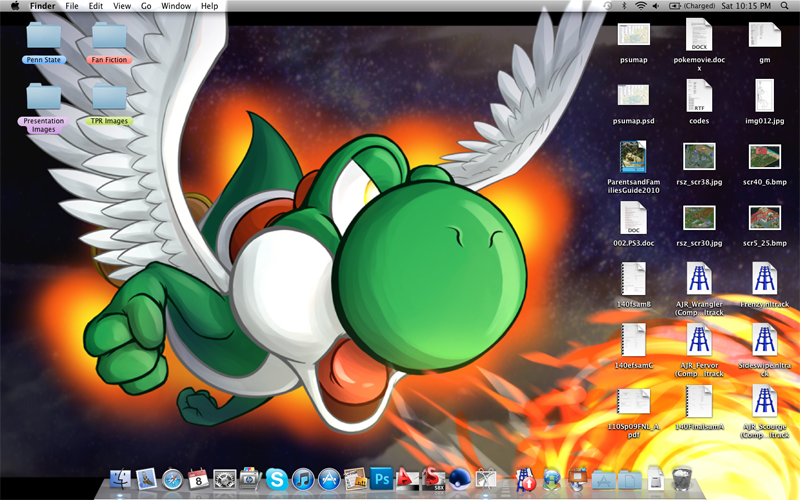Open iTunes music note icon

click(303, 480)
